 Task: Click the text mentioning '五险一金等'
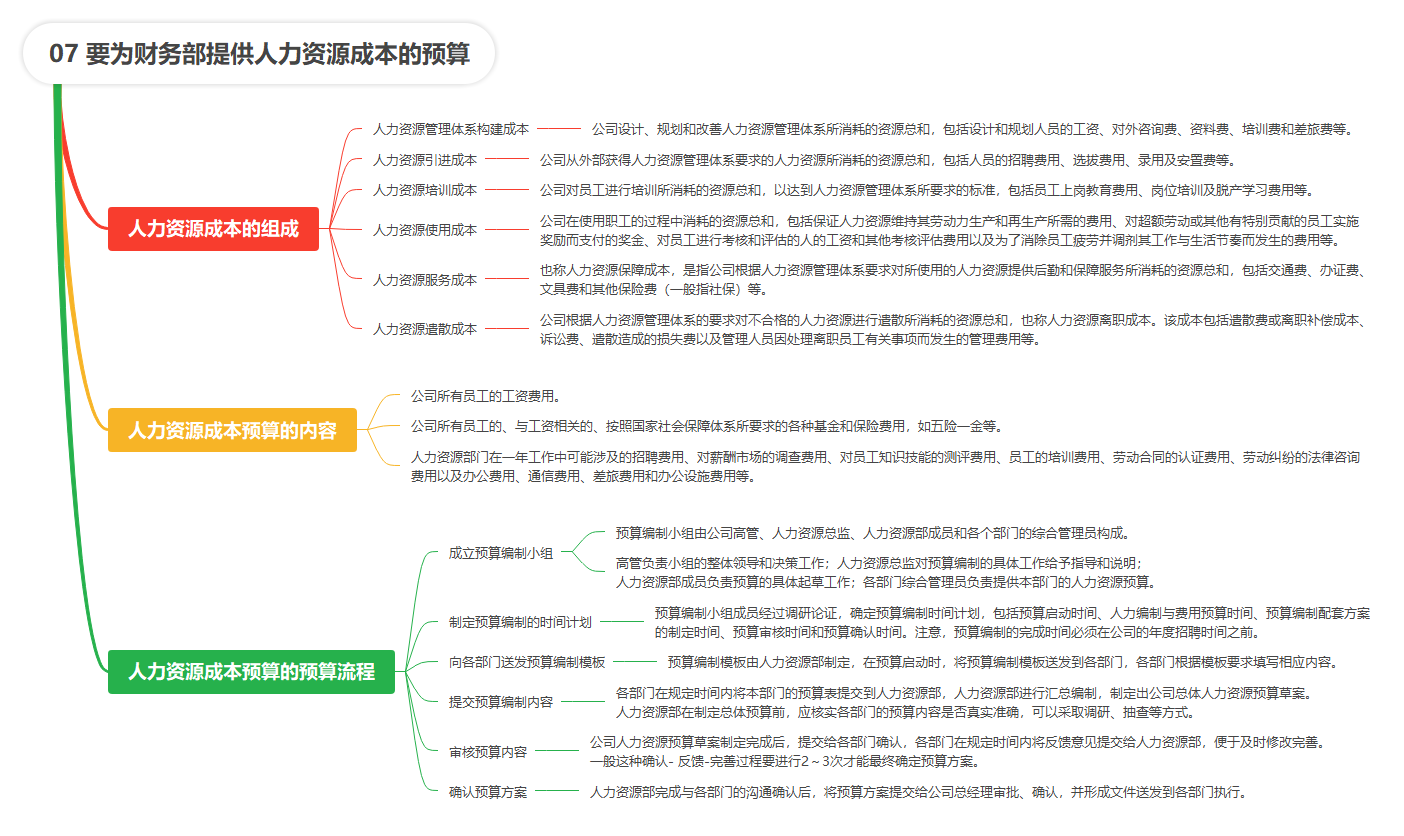707,427
